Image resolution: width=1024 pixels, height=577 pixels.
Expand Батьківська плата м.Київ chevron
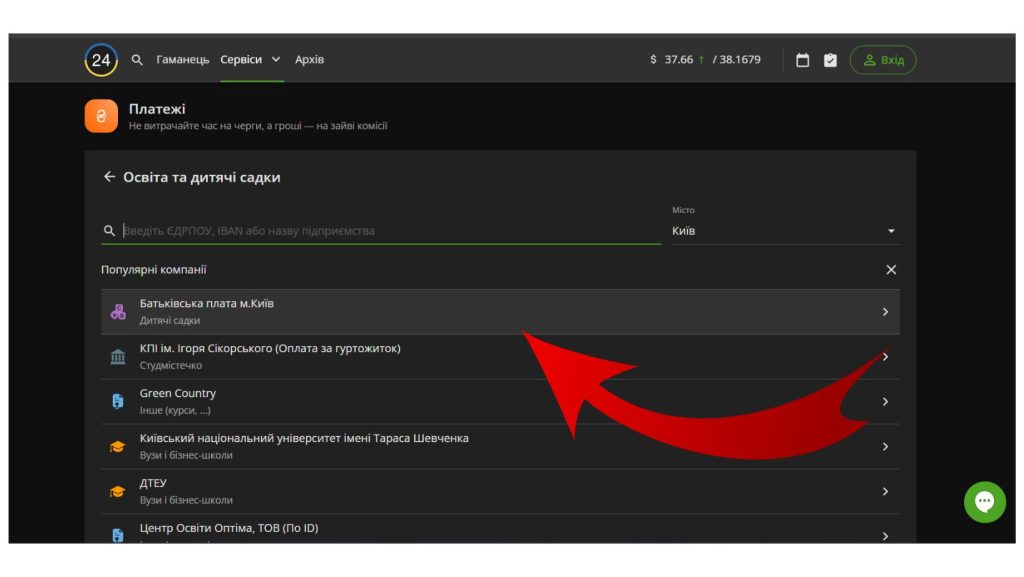point(885,312)
